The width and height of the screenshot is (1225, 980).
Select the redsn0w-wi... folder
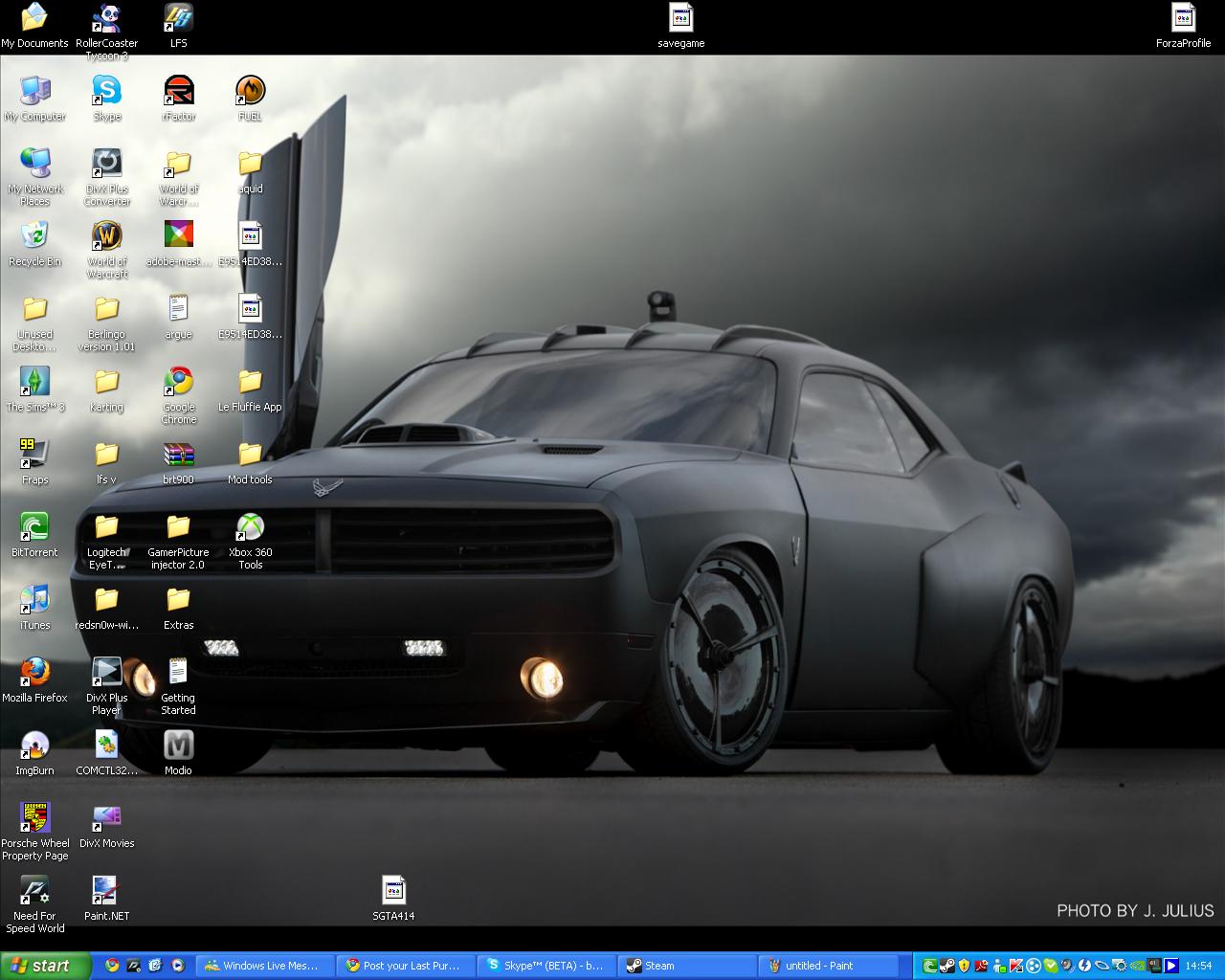[x=106, y=608]
